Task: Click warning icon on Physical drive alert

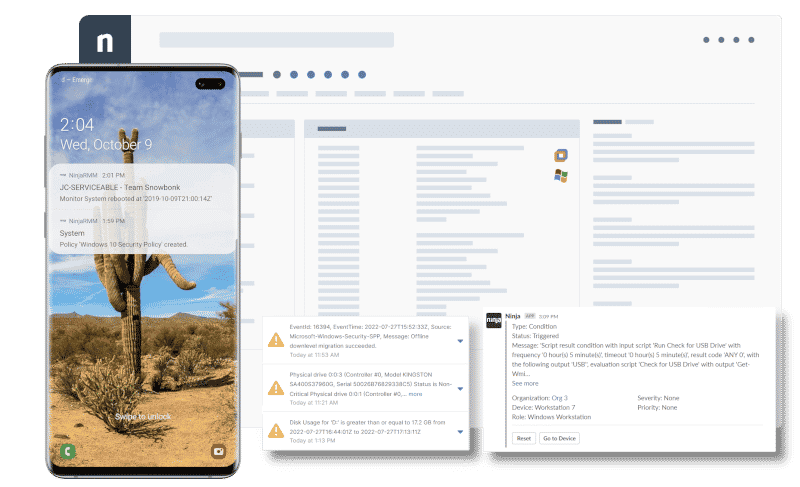Action: 275,387
